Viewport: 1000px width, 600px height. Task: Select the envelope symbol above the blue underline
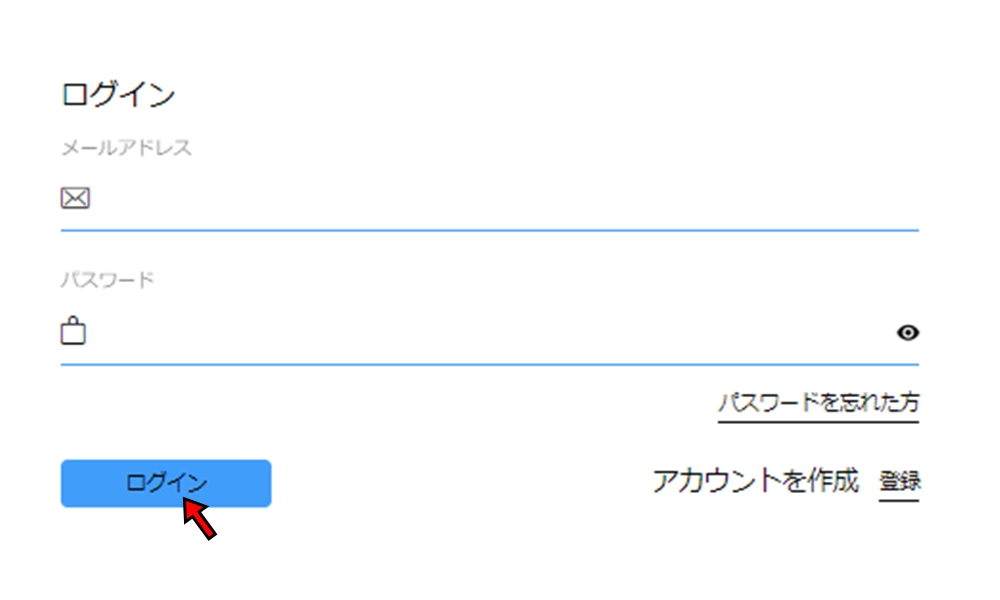(x=75, y=198)
